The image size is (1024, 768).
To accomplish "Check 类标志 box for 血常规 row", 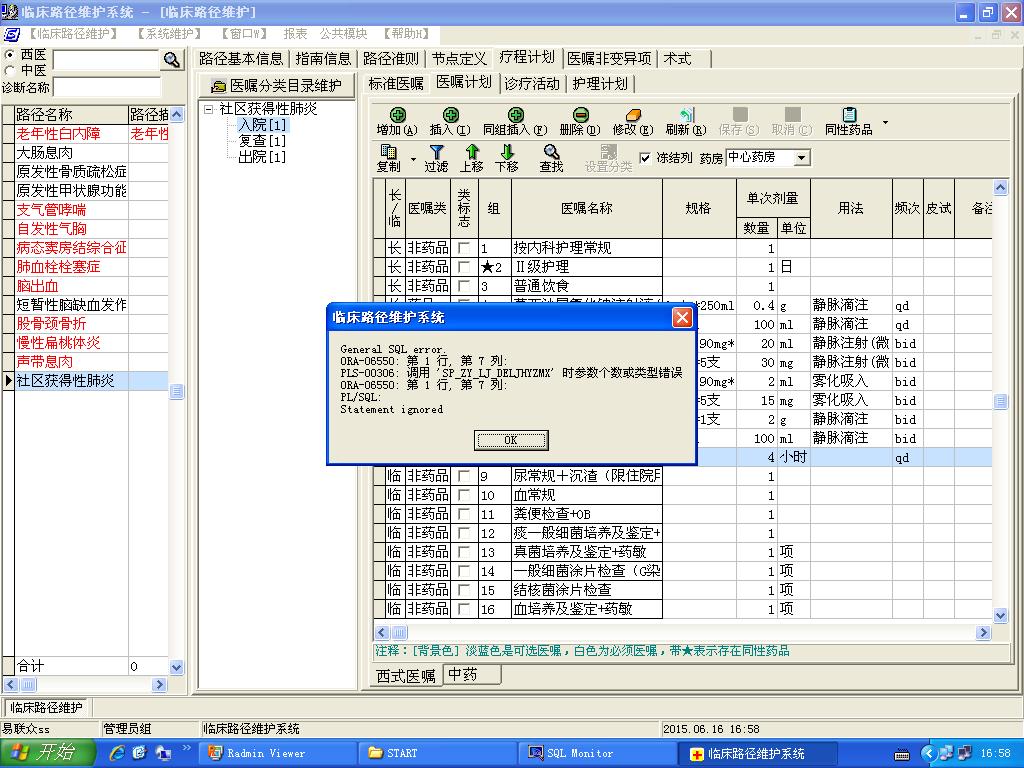I will (x=464, y=495).
